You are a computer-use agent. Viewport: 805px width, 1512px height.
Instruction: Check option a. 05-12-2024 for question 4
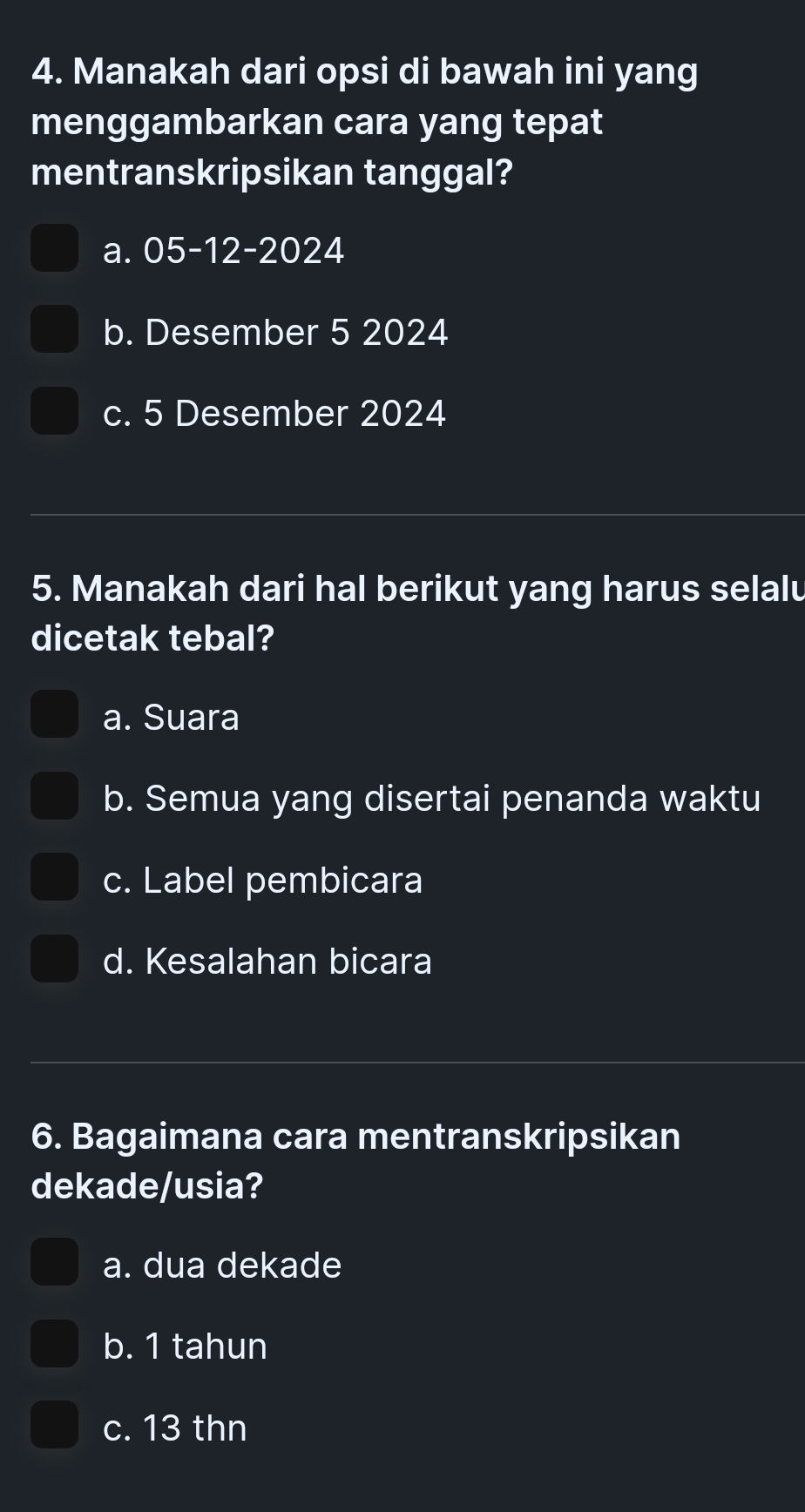tap(54, 251)
